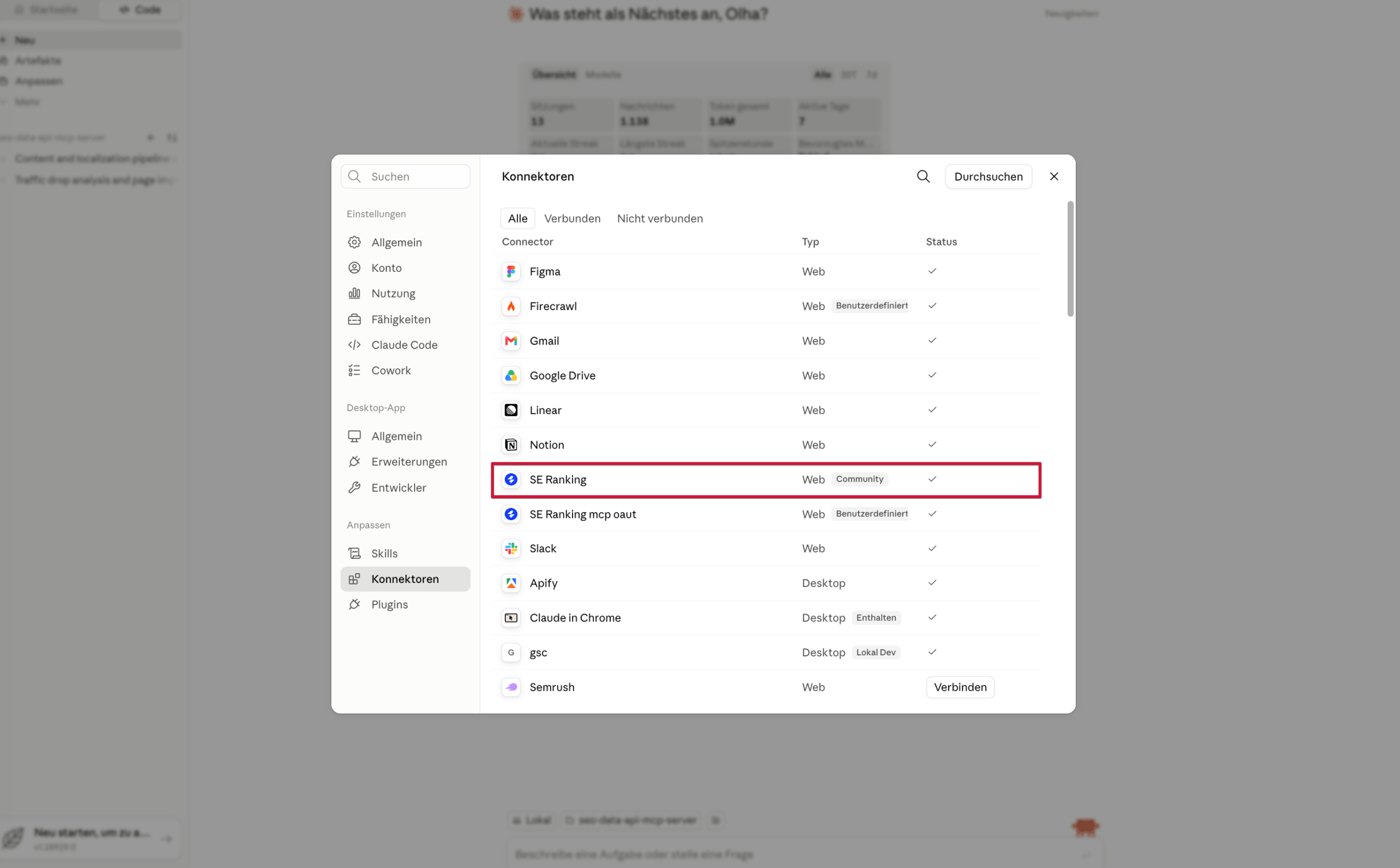Connect the Semrush connector via Verbinden
The height and width of the screenshot is (868, 1400).
[960, 686]
